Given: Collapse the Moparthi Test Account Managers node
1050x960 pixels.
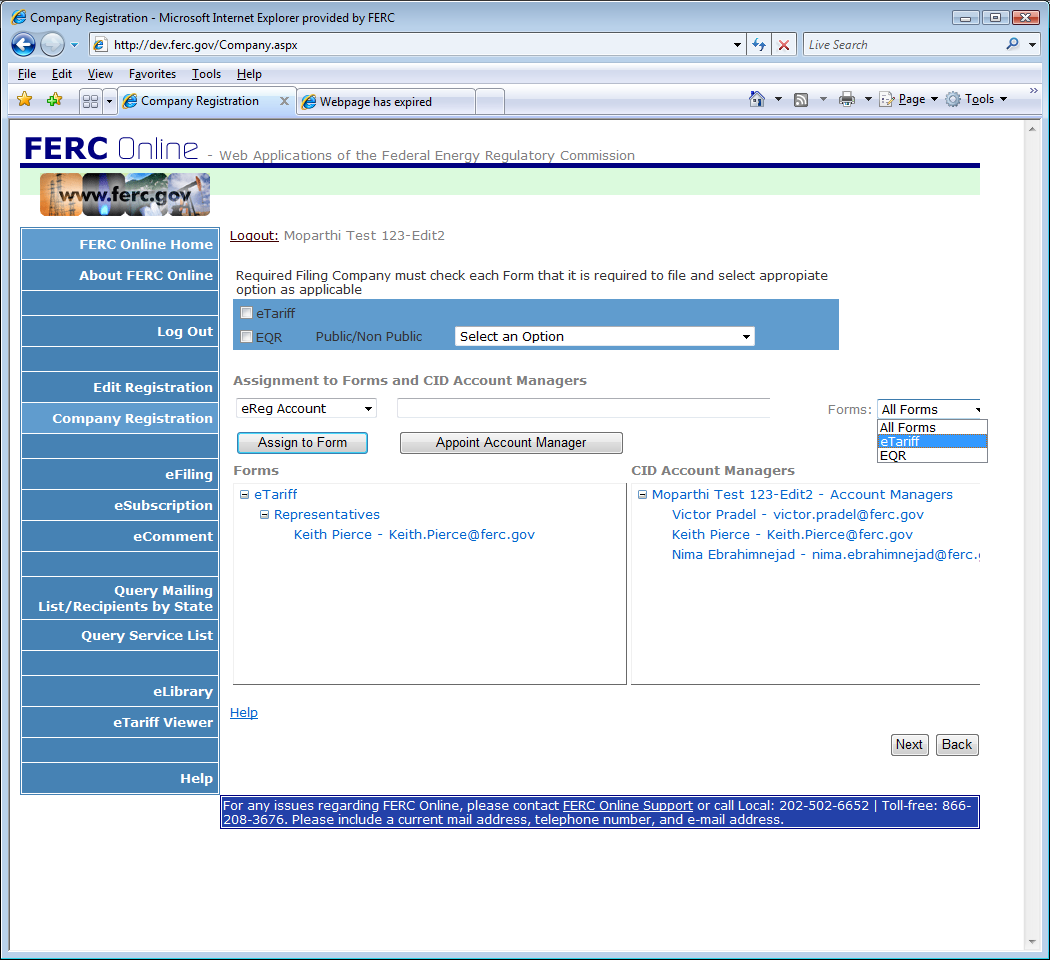Looking at the screenshot, I should tap(642, 495).
